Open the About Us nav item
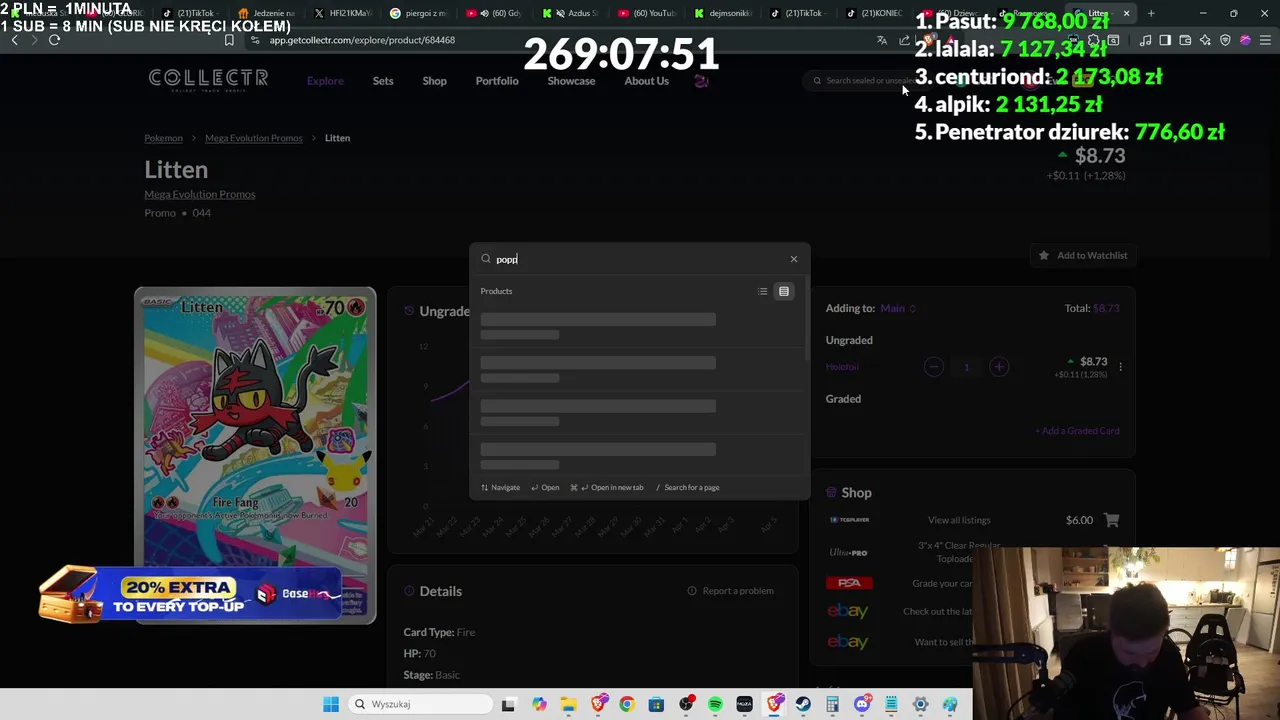1280x720 pixels. [x=646, y=81]
